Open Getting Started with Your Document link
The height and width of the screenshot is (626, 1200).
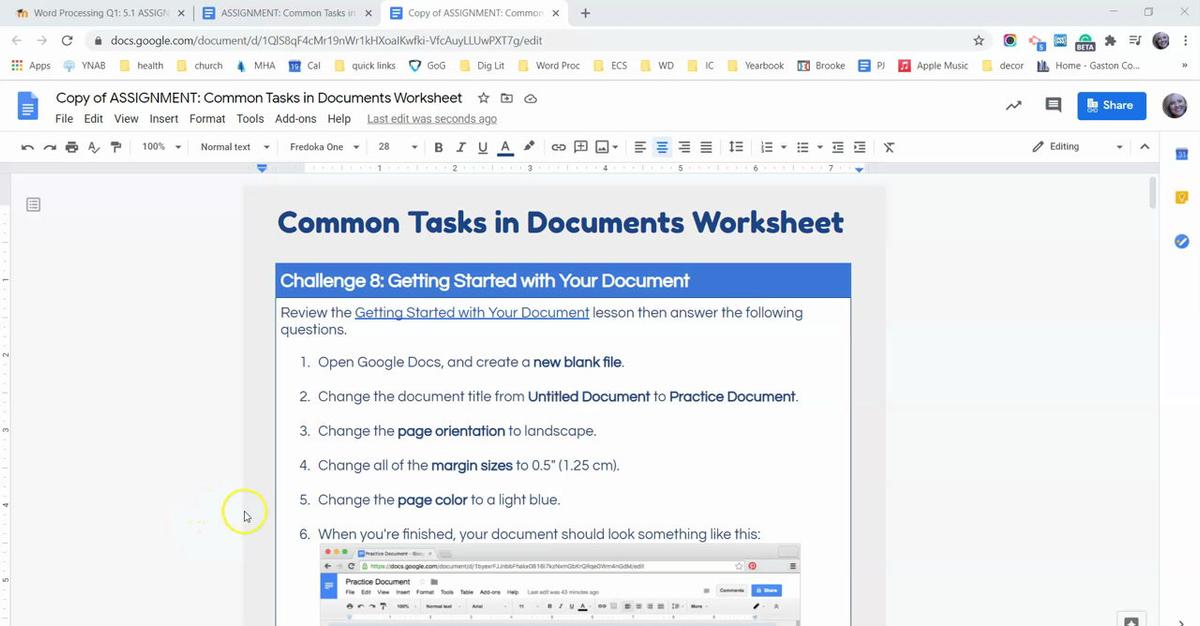click(x=472, y=313)
